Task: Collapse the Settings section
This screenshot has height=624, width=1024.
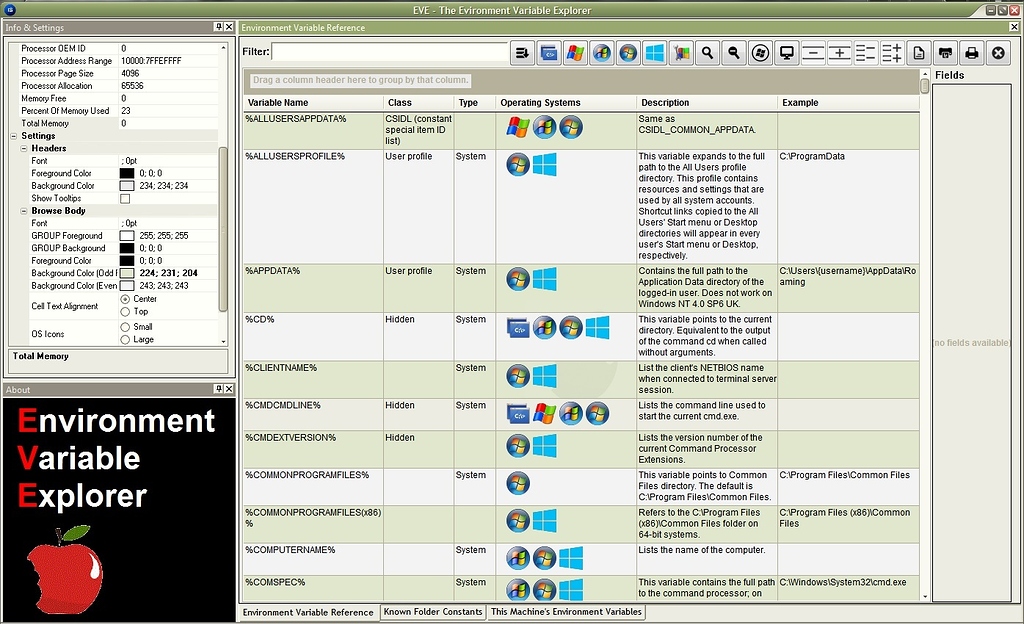Action: tap(13, 136)
